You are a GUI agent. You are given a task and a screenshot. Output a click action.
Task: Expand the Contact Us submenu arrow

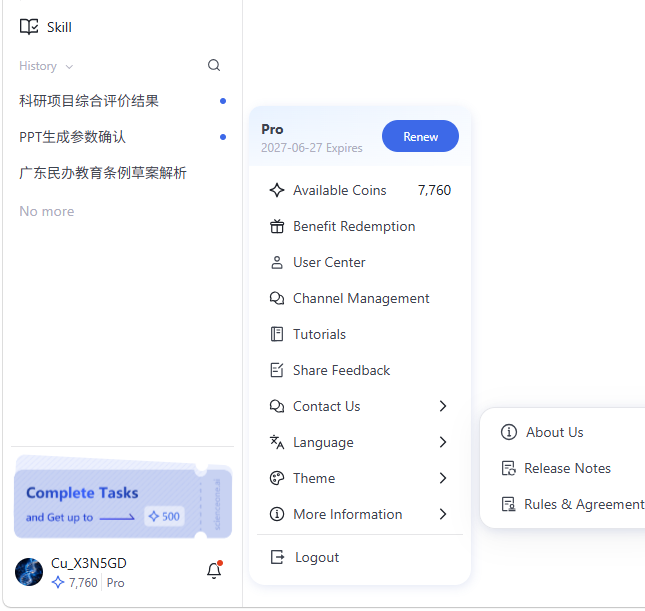pos(443,406)
